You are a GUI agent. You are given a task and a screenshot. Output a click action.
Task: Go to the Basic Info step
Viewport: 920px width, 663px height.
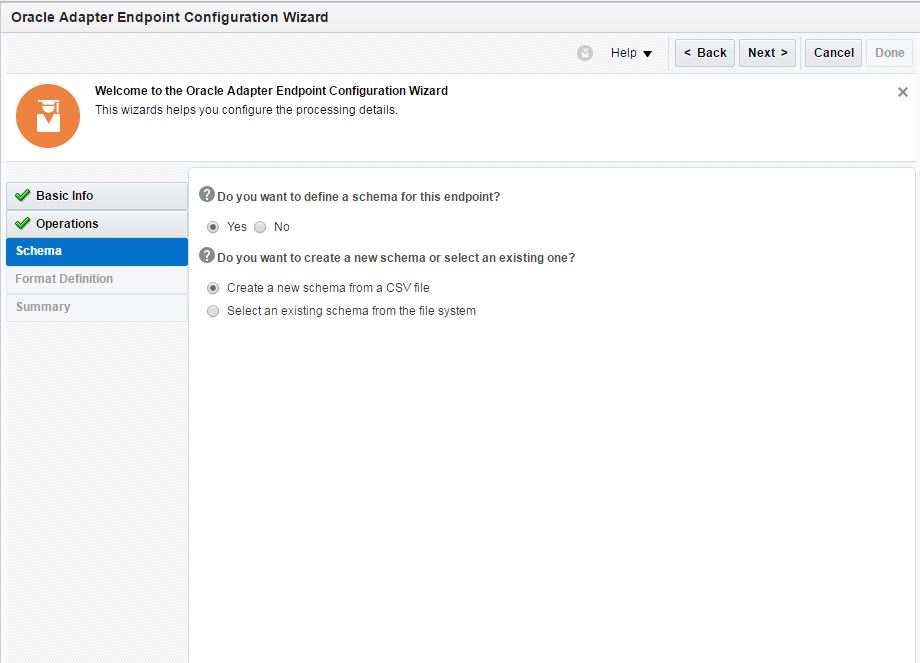[65, 196]
